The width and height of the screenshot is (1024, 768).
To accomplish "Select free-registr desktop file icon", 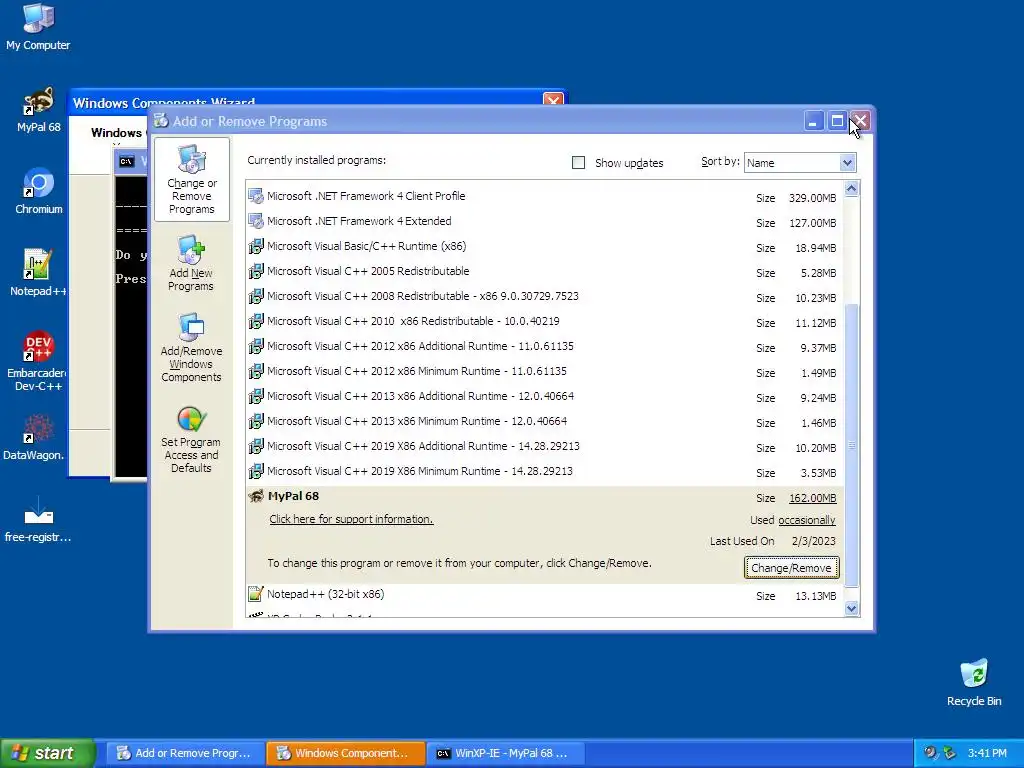I will (38, 519).
